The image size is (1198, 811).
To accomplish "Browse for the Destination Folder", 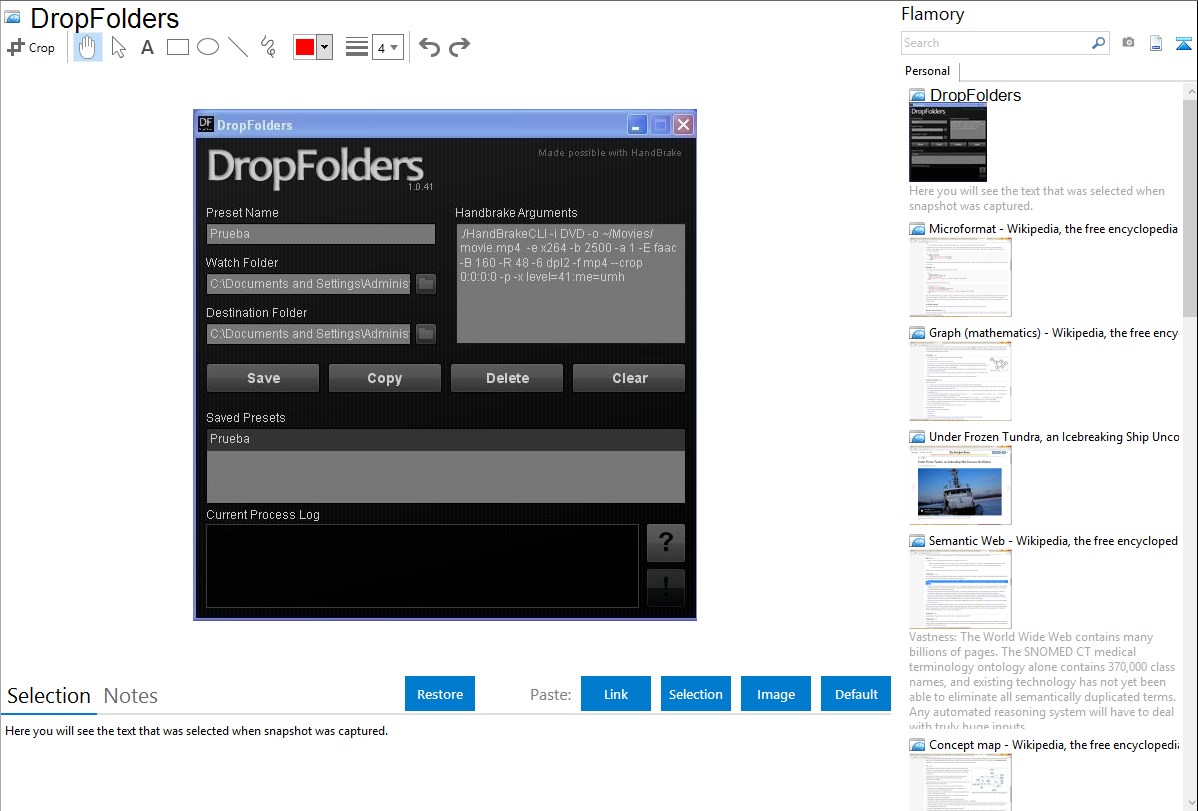I will (x=426, y=334).
